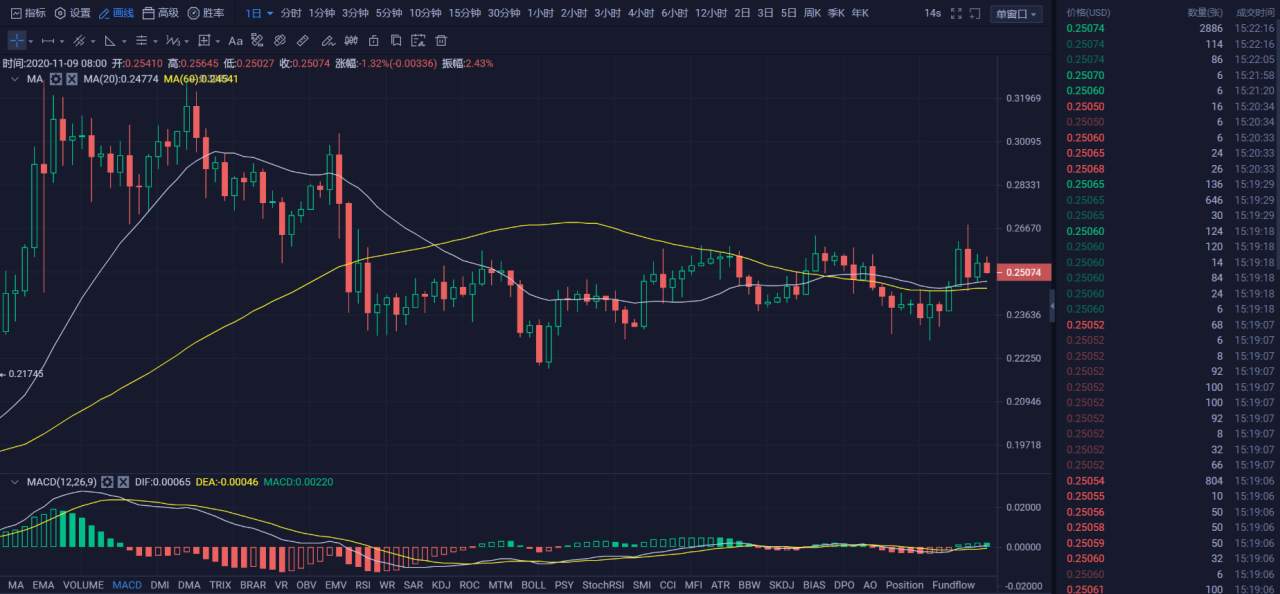Open the 设置 settings menu
The image size is (1280, 594).
(72, 14)
